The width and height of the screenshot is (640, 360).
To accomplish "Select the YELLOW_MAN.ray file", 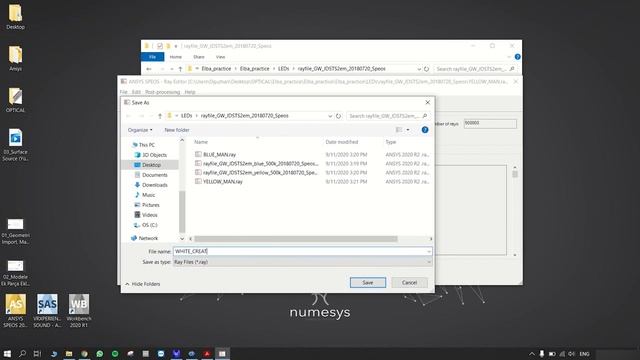I will coord(223,182).
